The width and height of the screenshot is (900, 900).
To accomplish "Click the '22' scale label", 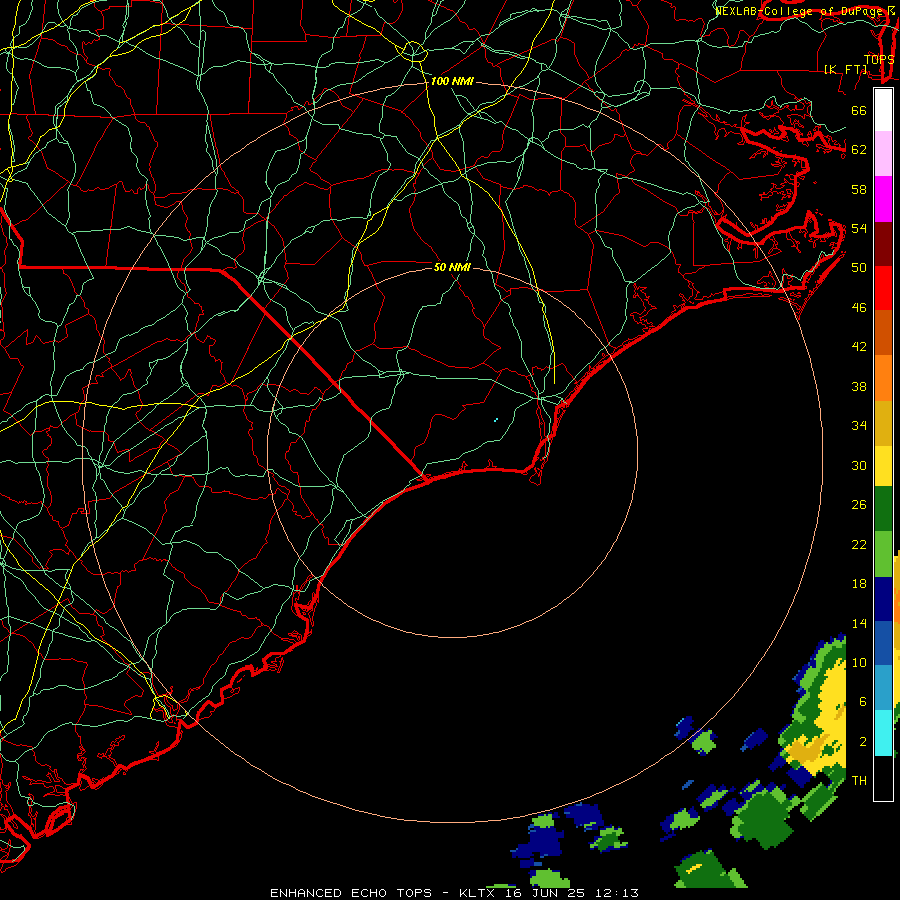I will tap(859, 544).
